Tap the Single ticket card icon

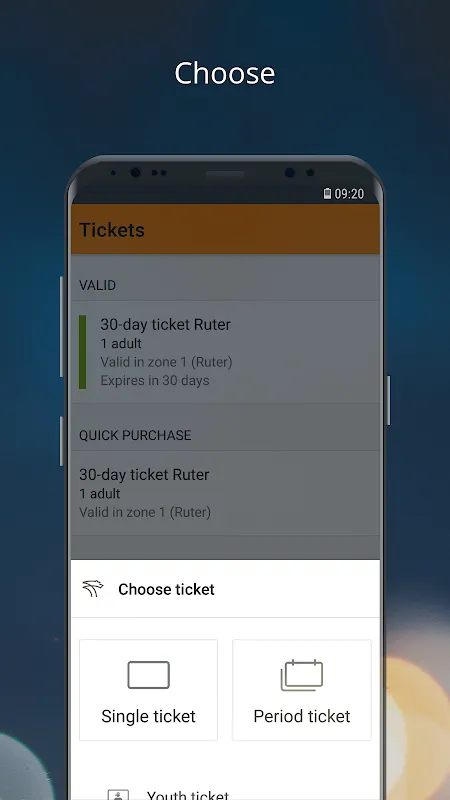[x=148, y=675]
